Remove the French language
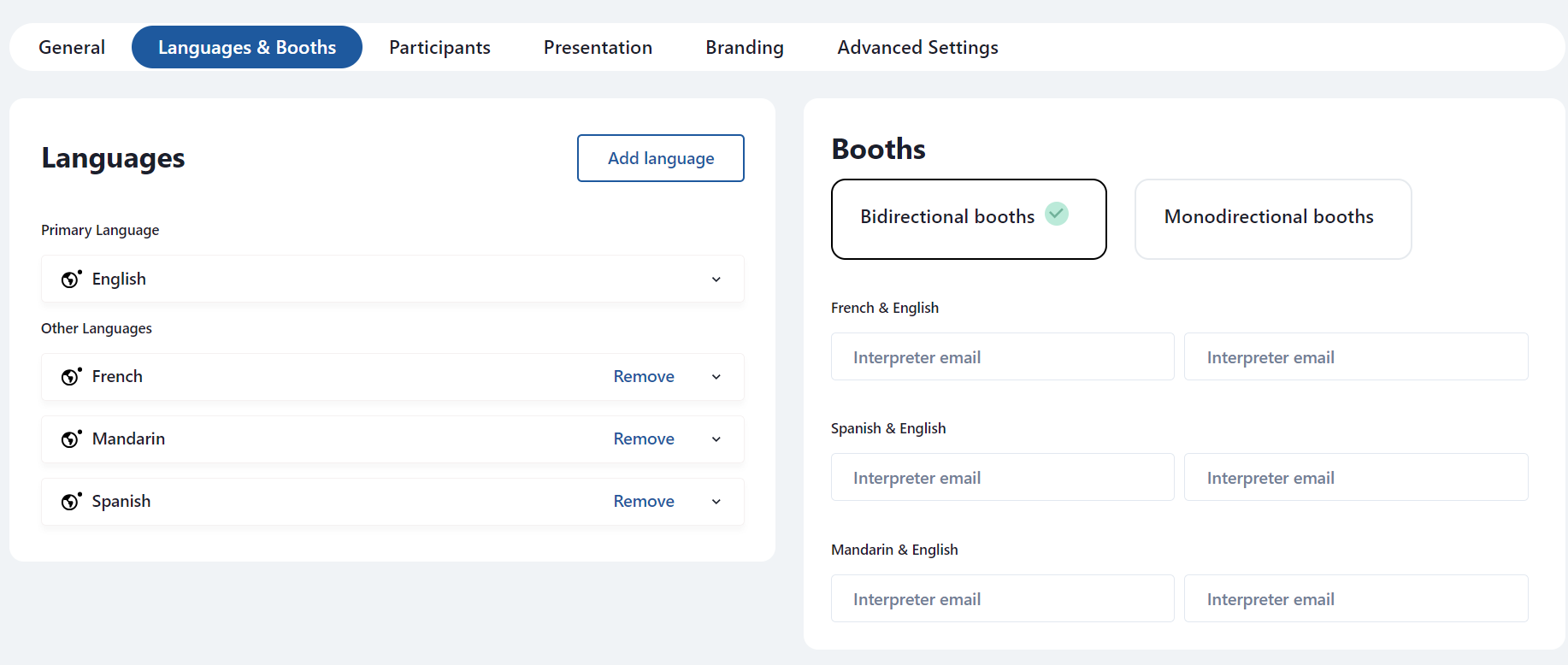Viewport: 1568px width, 665px height. pos(644,377)
